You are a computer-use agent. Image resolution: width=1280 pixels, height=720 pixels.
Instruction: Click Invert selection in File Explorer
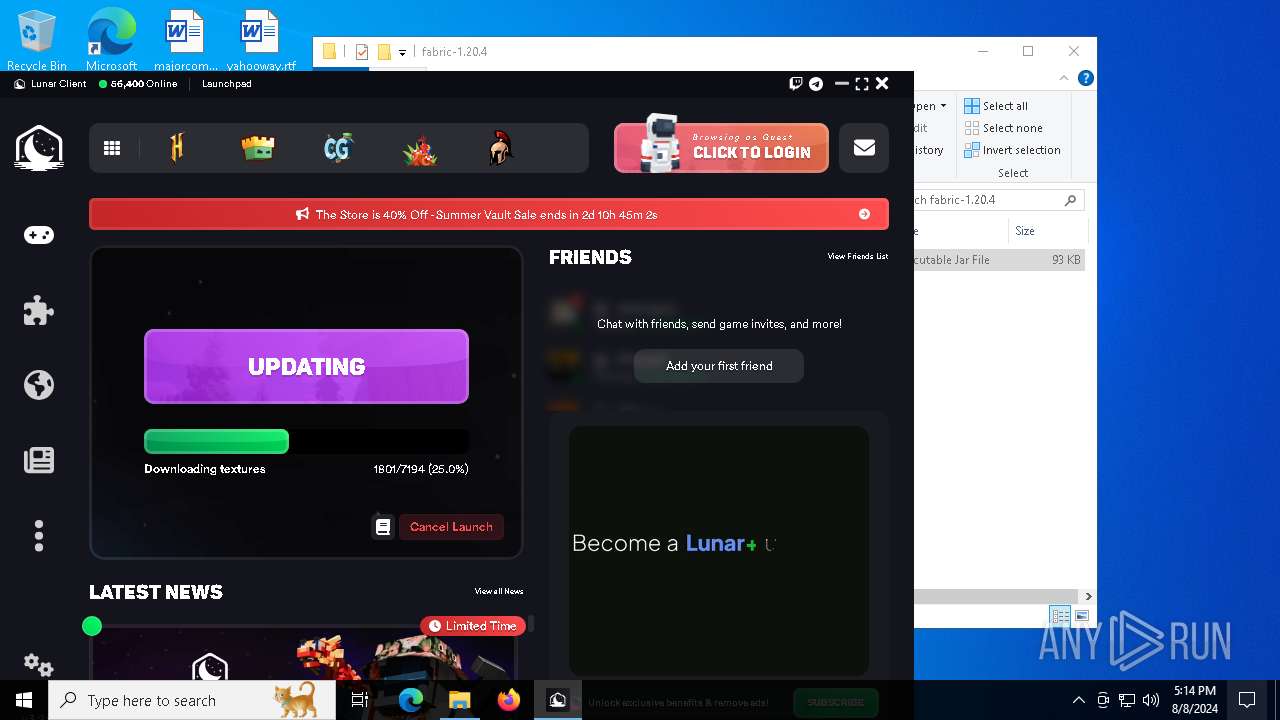(x=1012, y=150)
